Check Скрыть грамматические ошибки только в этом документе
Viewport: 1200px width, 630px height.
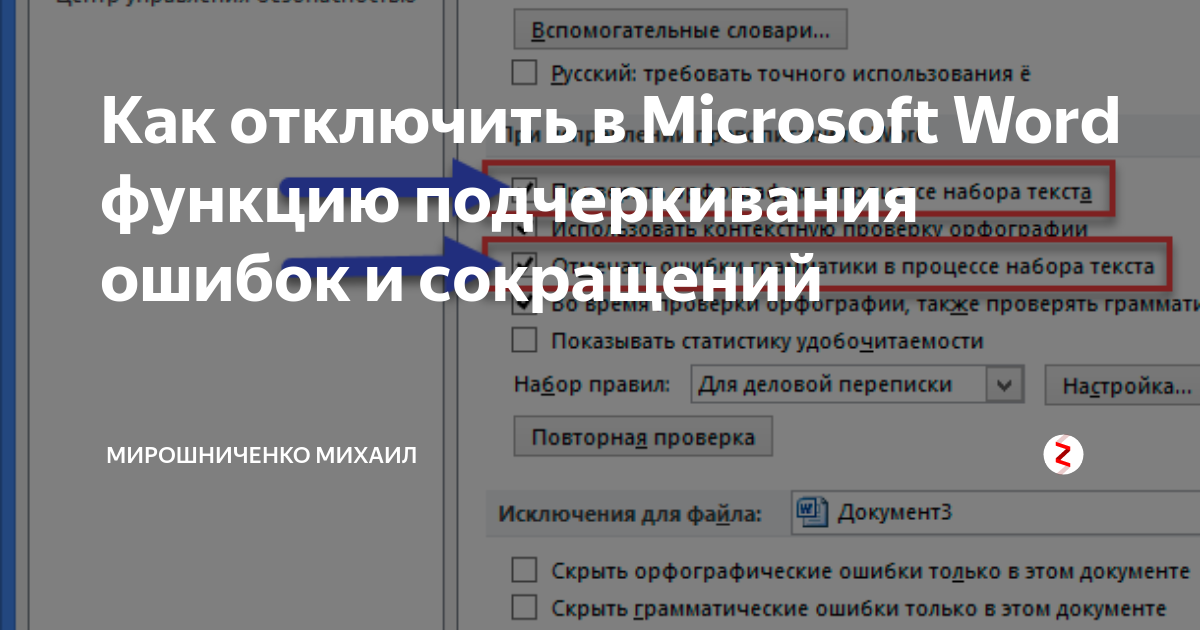pyautogui.click(x=524, y=607)
